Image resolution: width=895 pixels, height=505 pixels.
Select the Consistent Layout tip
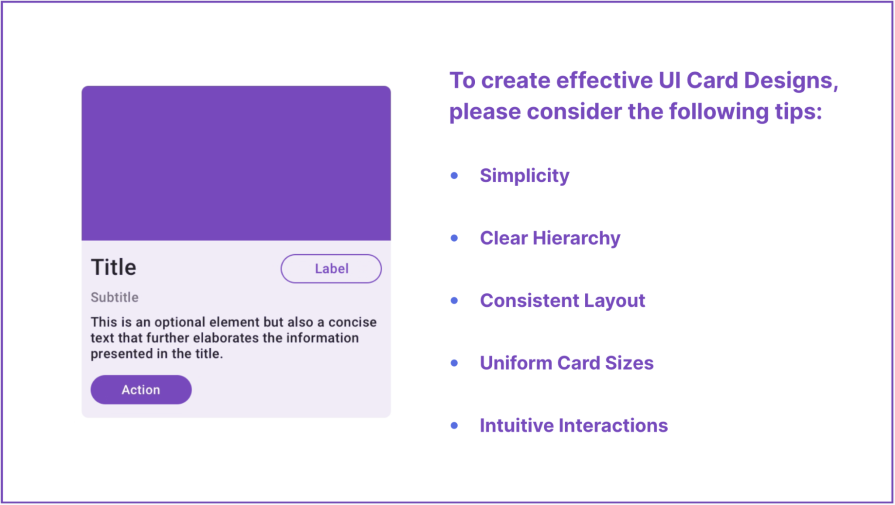point(562,300)
